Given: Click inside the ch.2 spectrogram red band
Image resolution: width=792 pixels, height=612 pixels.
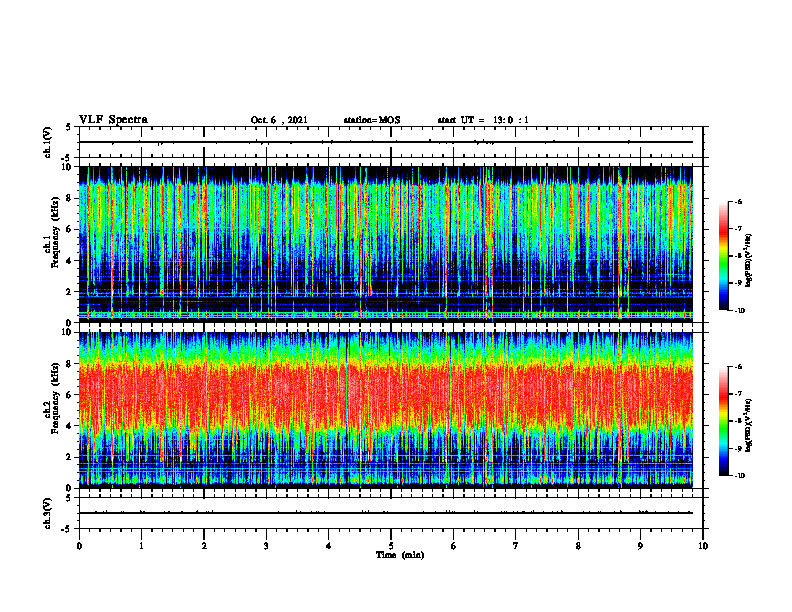Looking at the screenshot, I should click(x=386, y=396).
